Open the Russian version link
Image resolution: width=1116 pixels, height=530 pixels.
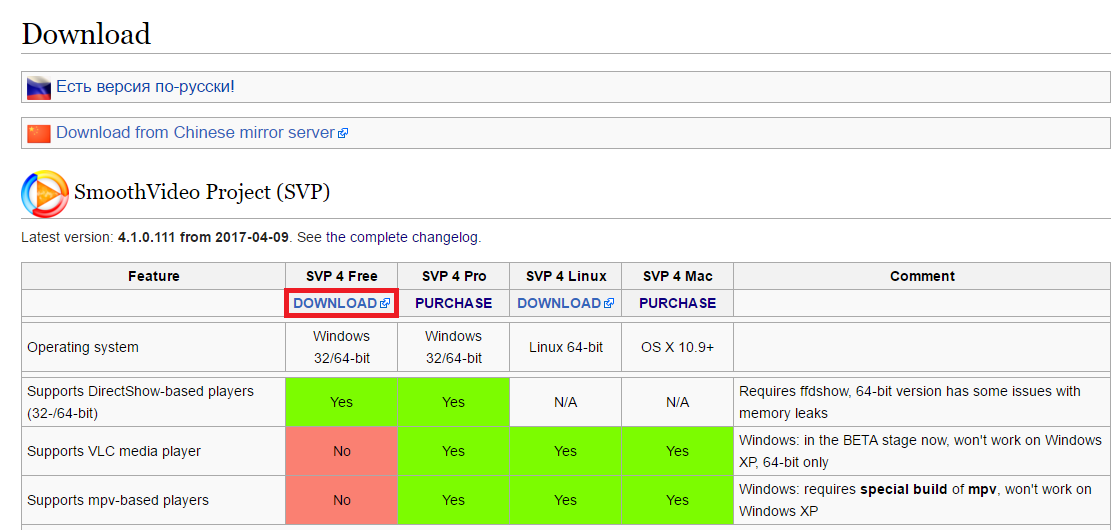pos(145,87)
